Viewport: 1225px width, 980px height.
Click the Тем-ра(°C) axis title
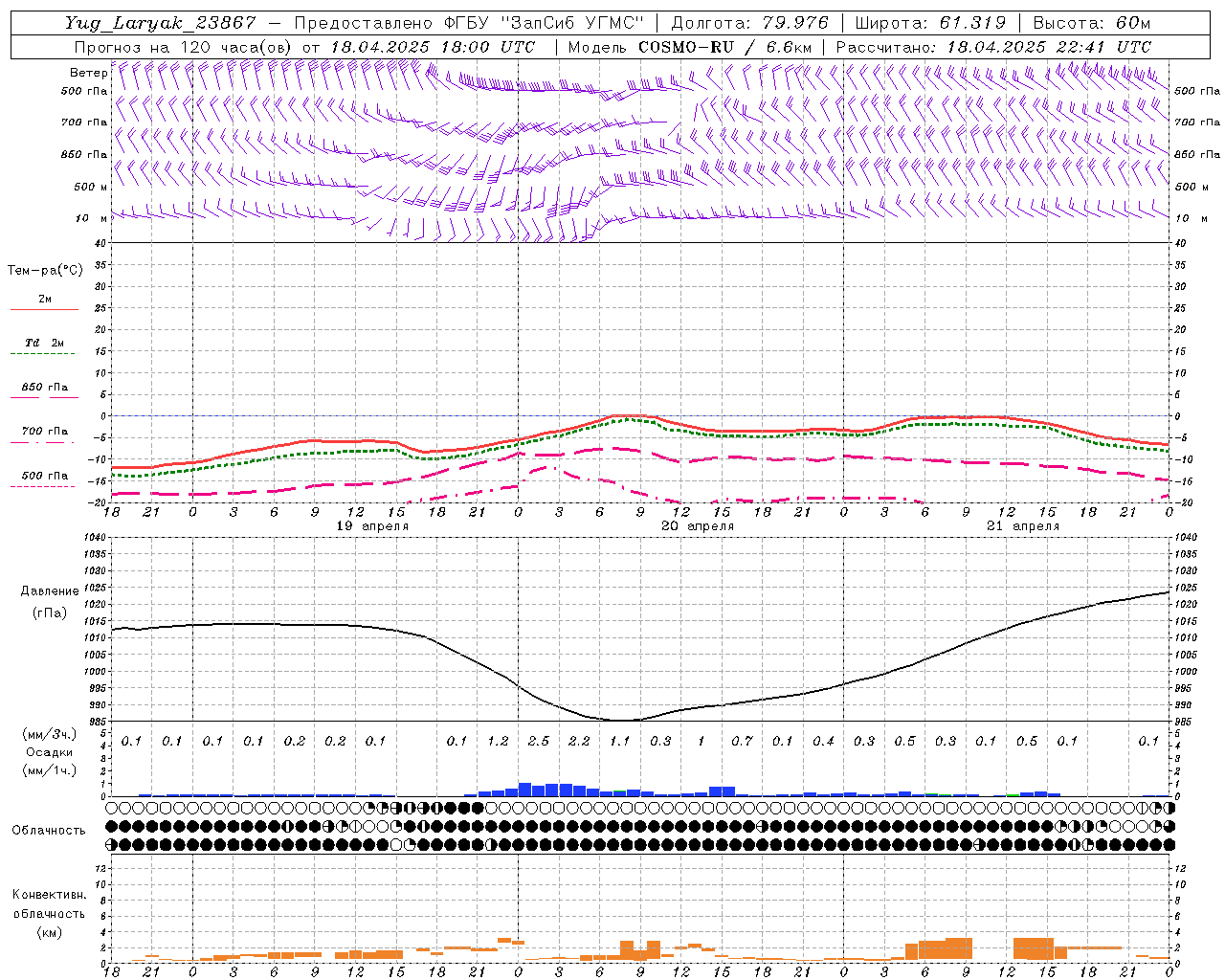point(45,270)
